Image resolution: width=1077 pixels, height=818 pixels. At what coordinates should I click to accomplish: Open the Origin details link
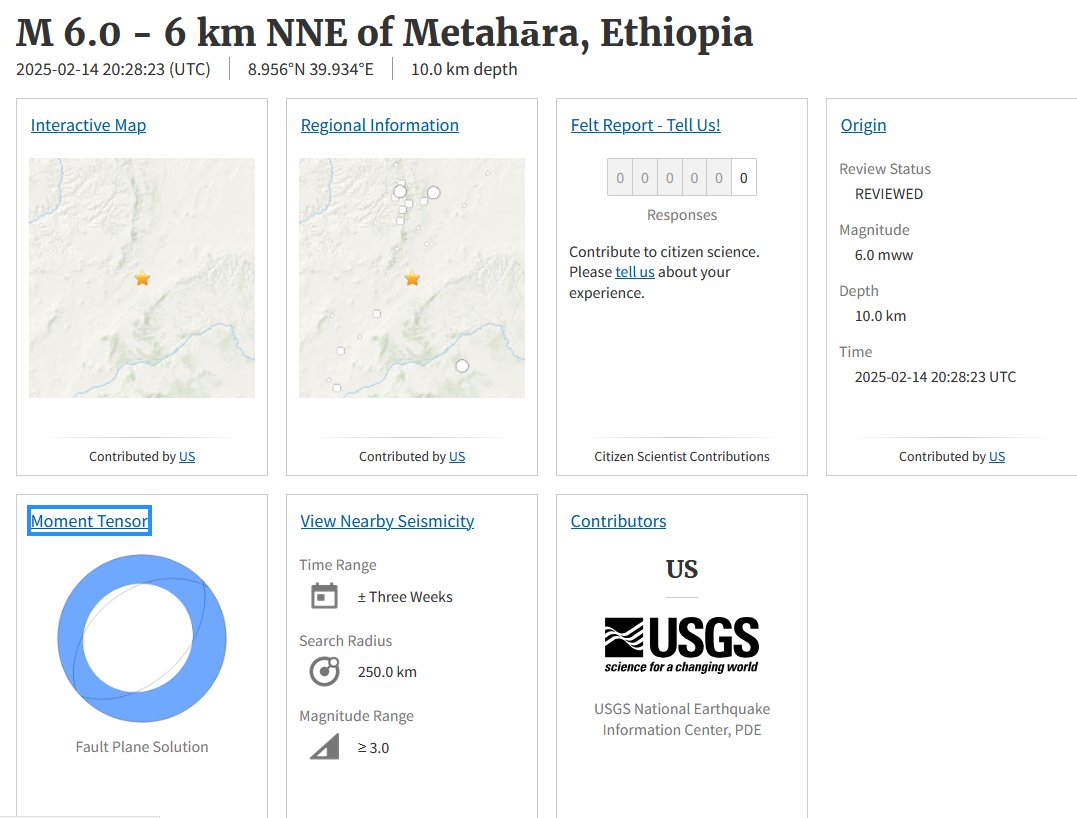point(863,125)
